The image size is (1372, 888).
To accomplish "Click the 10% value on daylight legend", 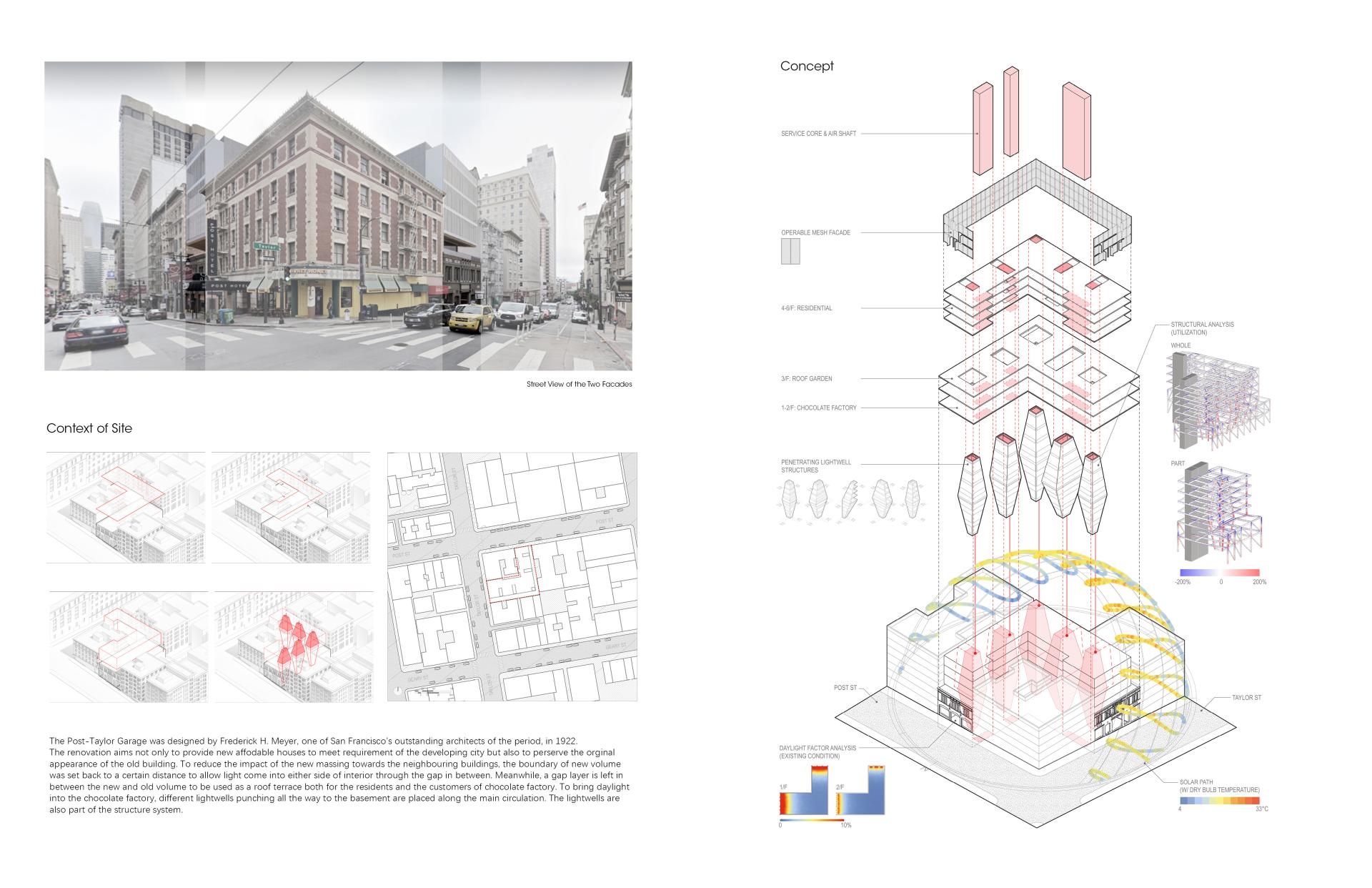I will pos(847,826).
